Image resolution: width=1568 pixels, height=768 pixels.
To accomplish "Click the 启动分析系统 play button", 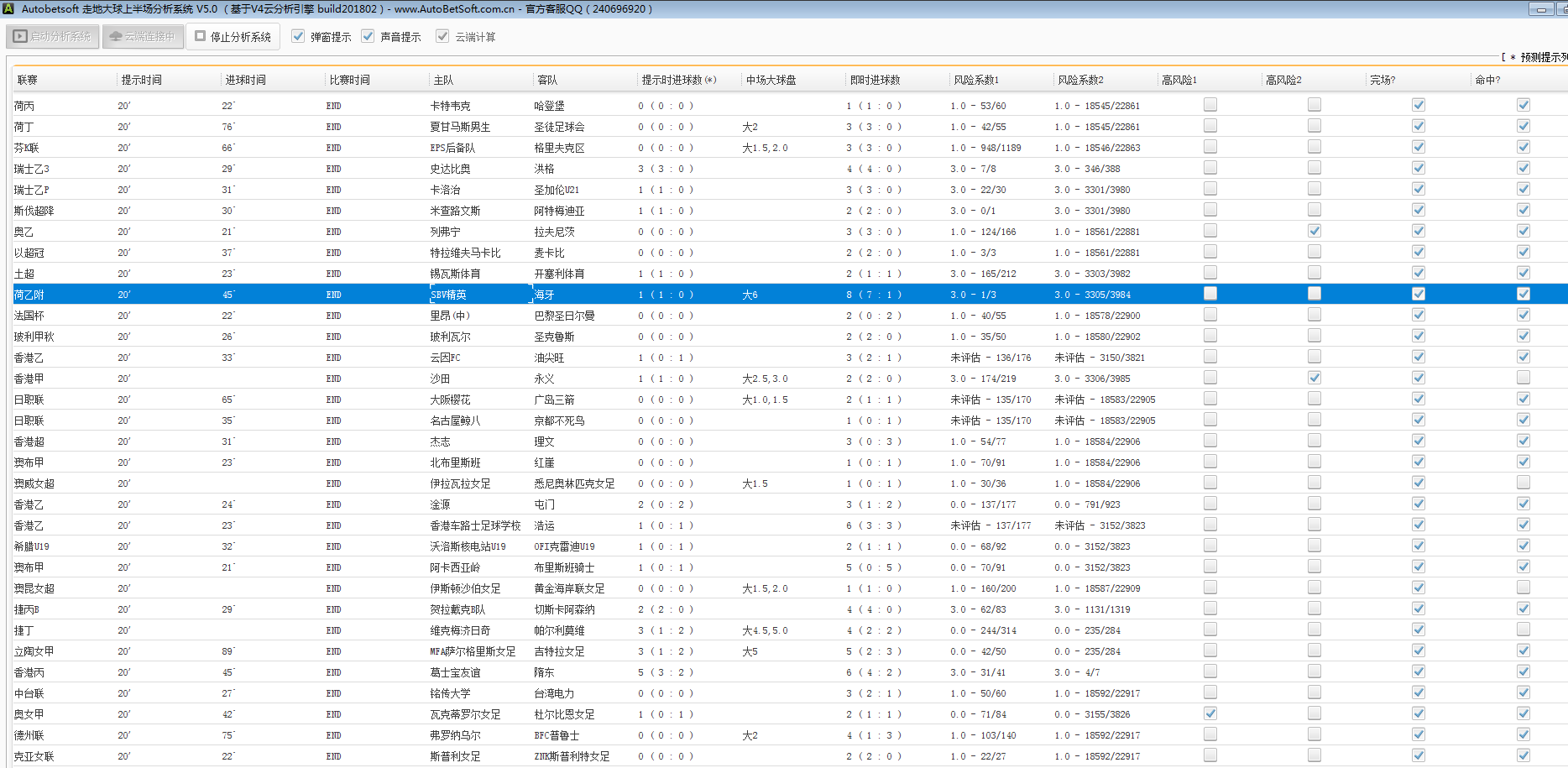I will coord(53,37).
